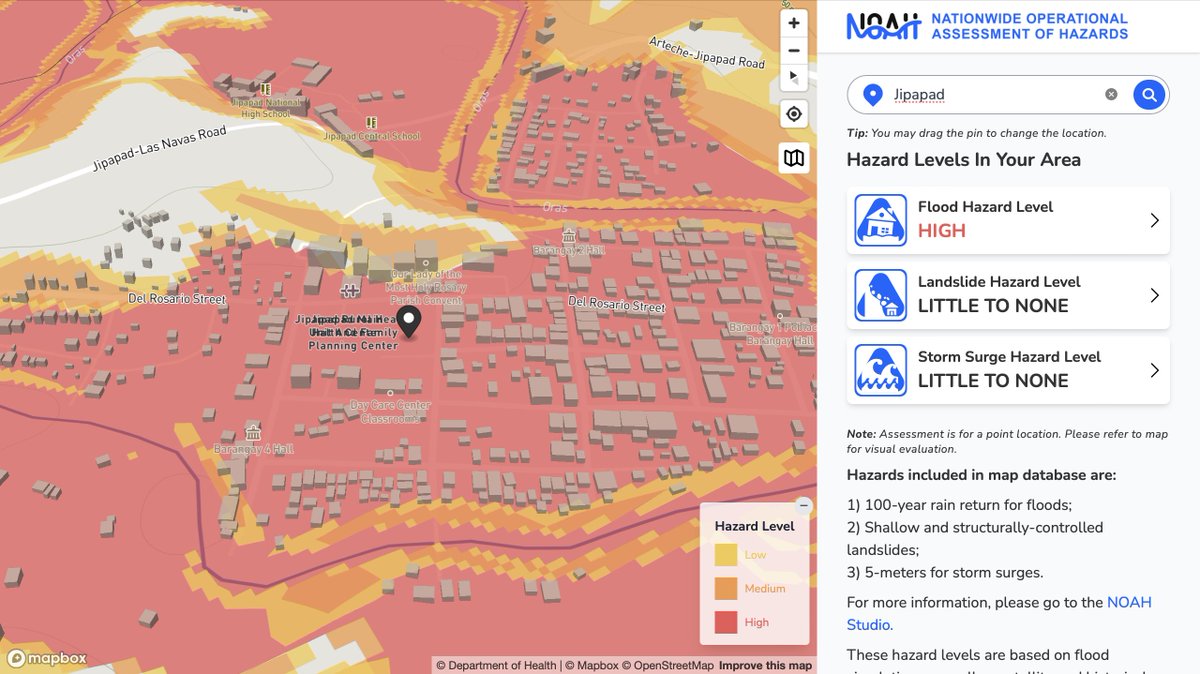Image resolution: width=1200 pixels, height=674 pixels.
Task: Clear the Jipapad search text
Action: click(1111, 95)
